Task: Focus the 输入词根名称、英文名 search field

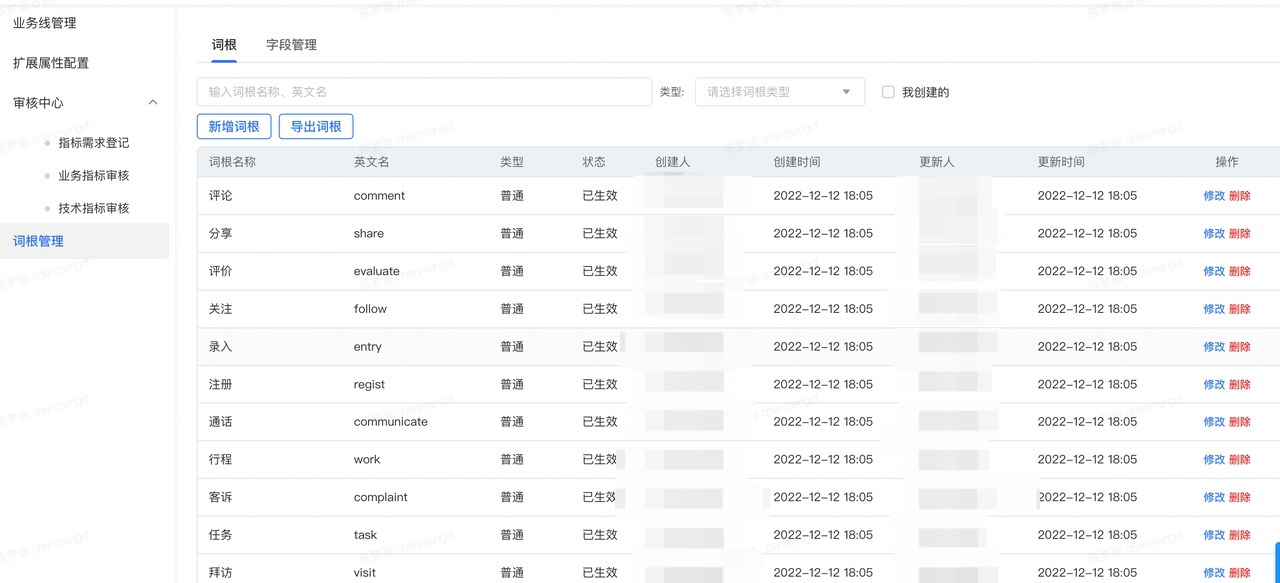Action: pyautogui.click(x=424, y=92)
